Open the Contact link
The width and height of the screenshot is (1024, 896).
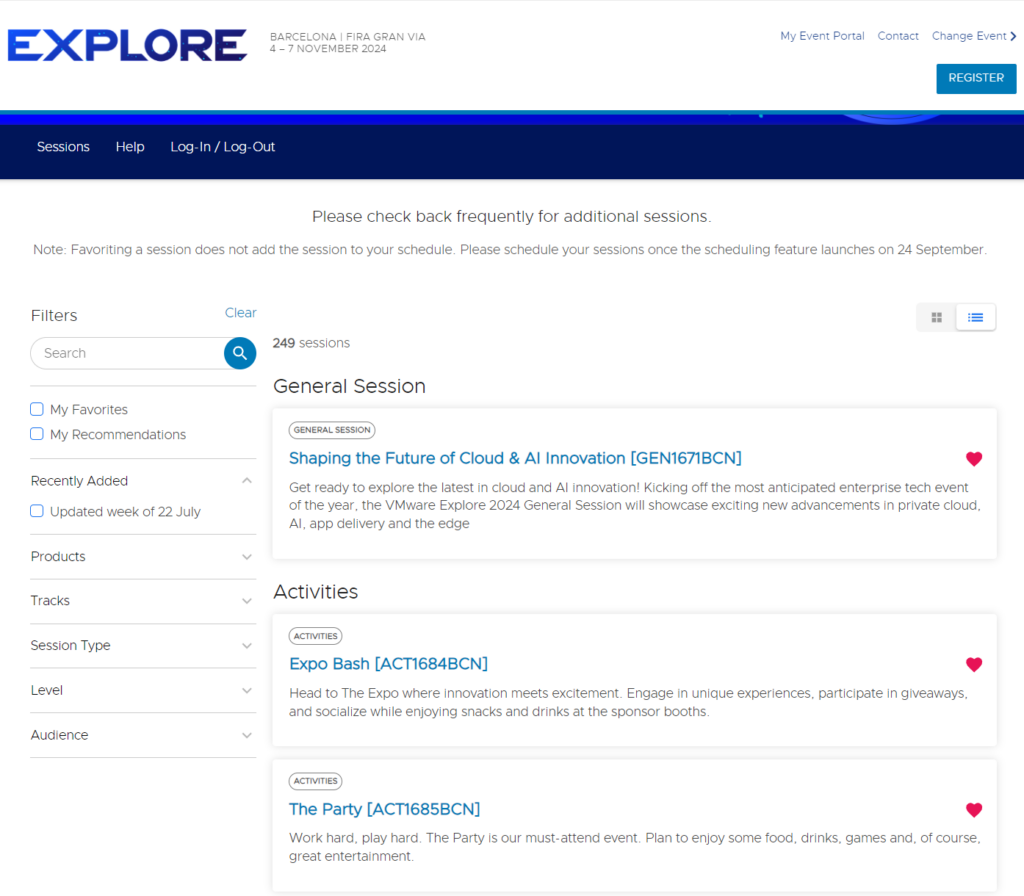pos(898,36)
